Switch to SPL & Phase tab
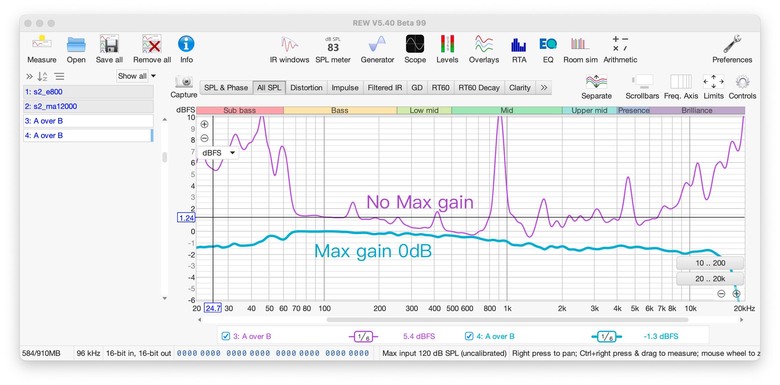 [226, 88]
